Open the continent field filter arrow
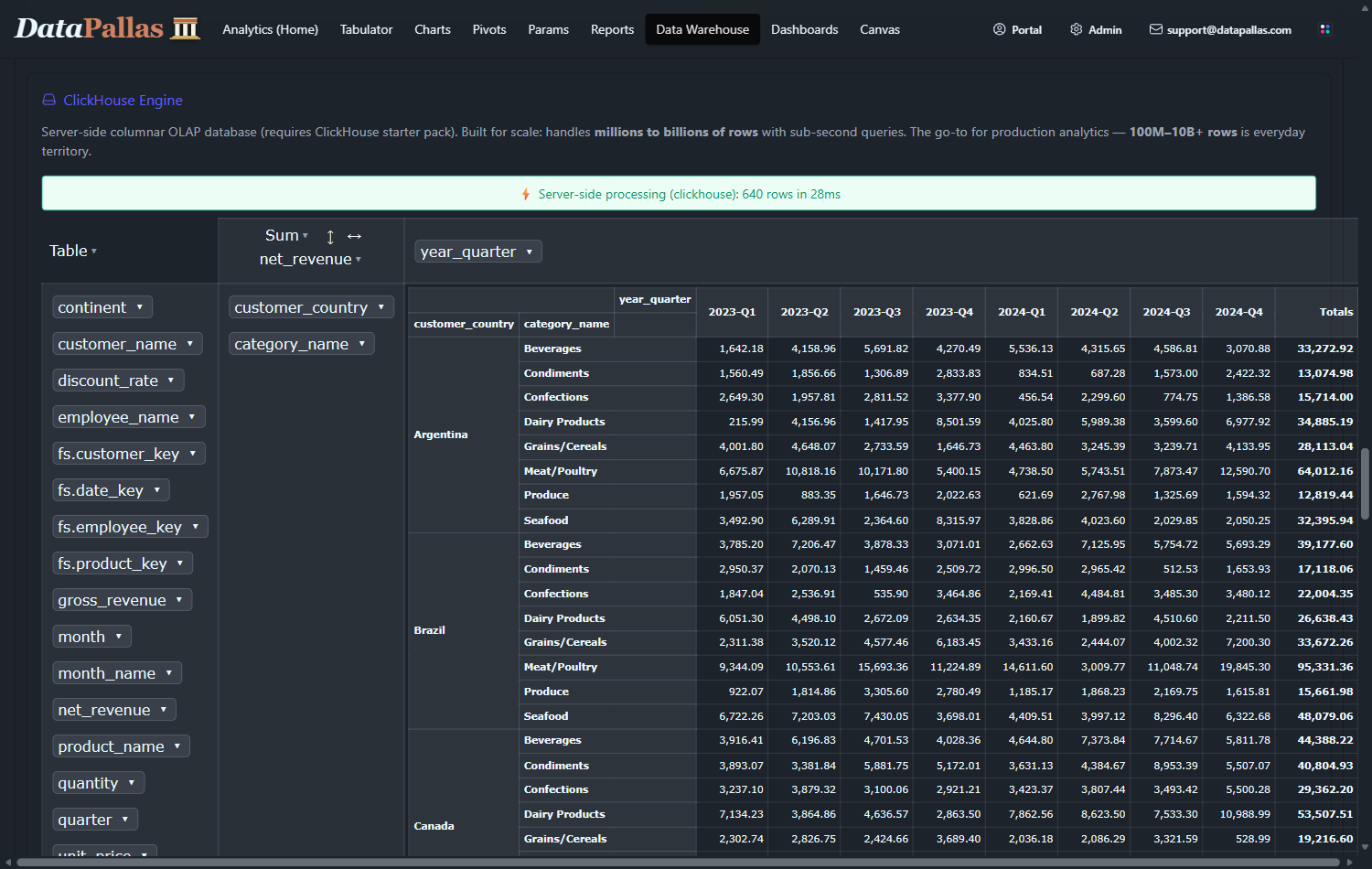1372x869 pixels. 140,307
